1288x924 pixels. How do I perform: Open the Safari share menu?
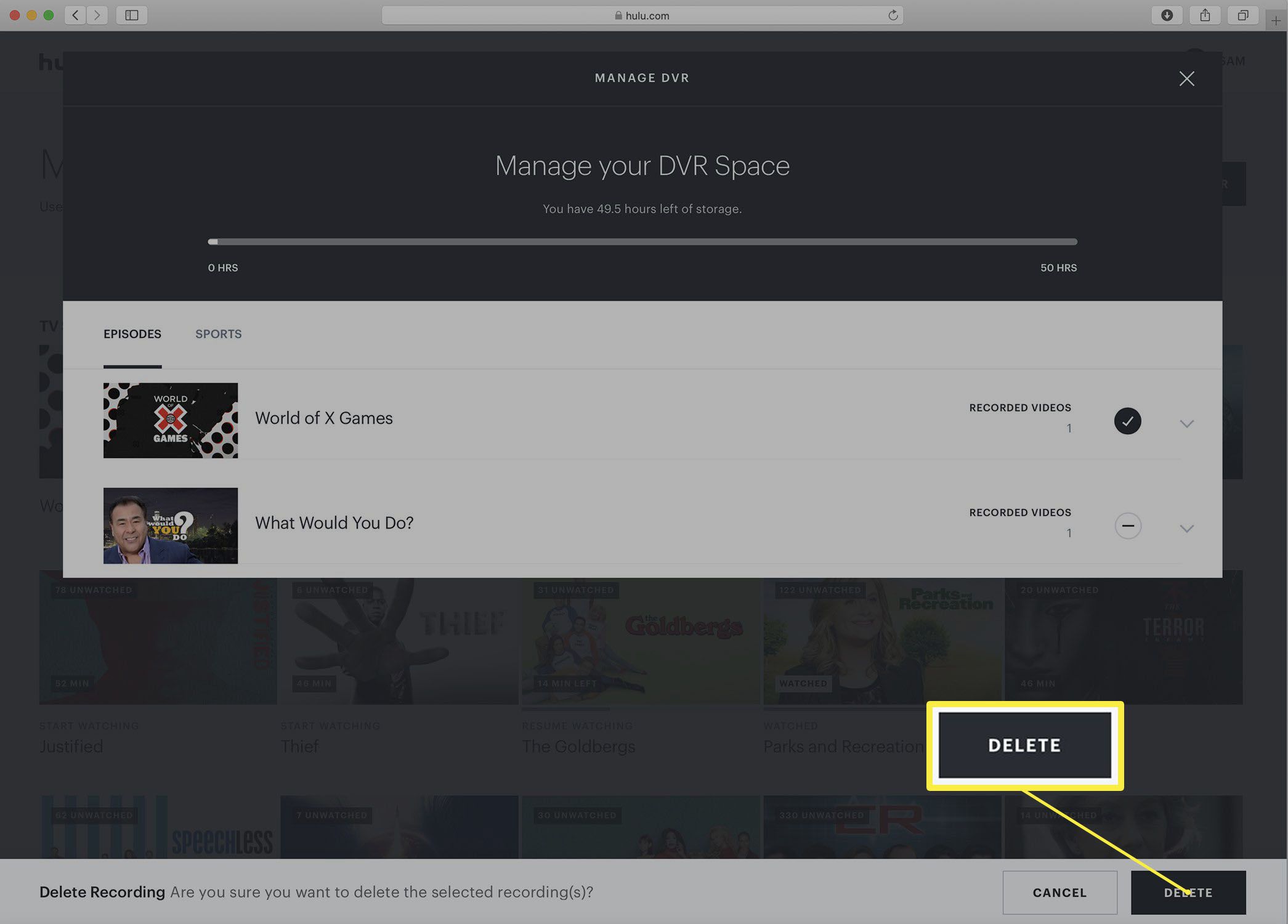[1205, 15]
